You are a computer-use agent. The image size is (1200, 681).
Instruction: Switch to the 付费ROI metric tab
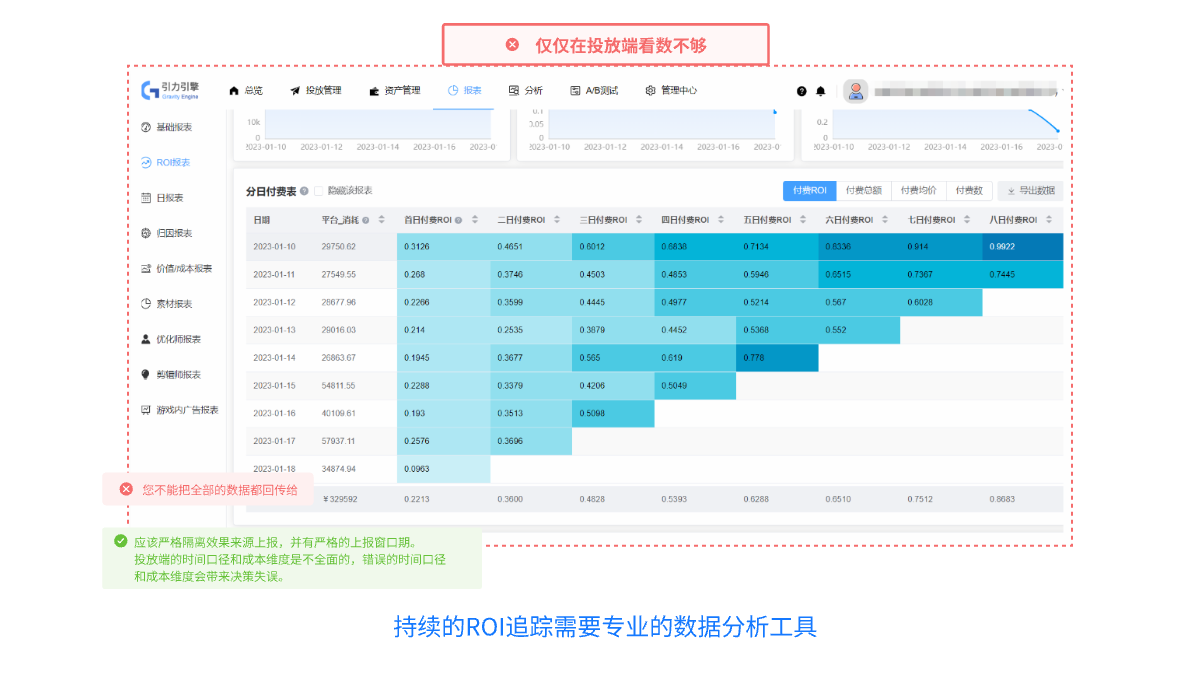click(x=809, y=191)
